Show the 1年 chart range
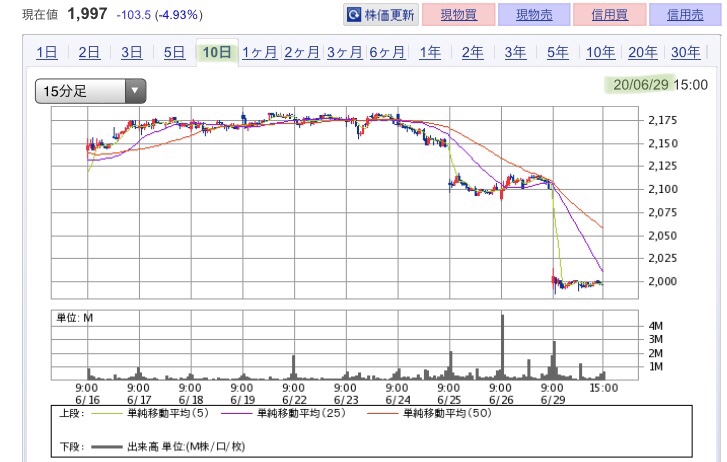 coord(430,52)
